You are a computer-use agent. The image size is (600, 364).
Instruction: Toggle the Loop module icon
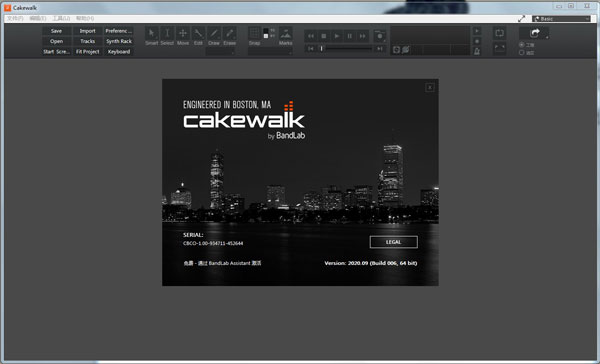(x=499, y=33)
